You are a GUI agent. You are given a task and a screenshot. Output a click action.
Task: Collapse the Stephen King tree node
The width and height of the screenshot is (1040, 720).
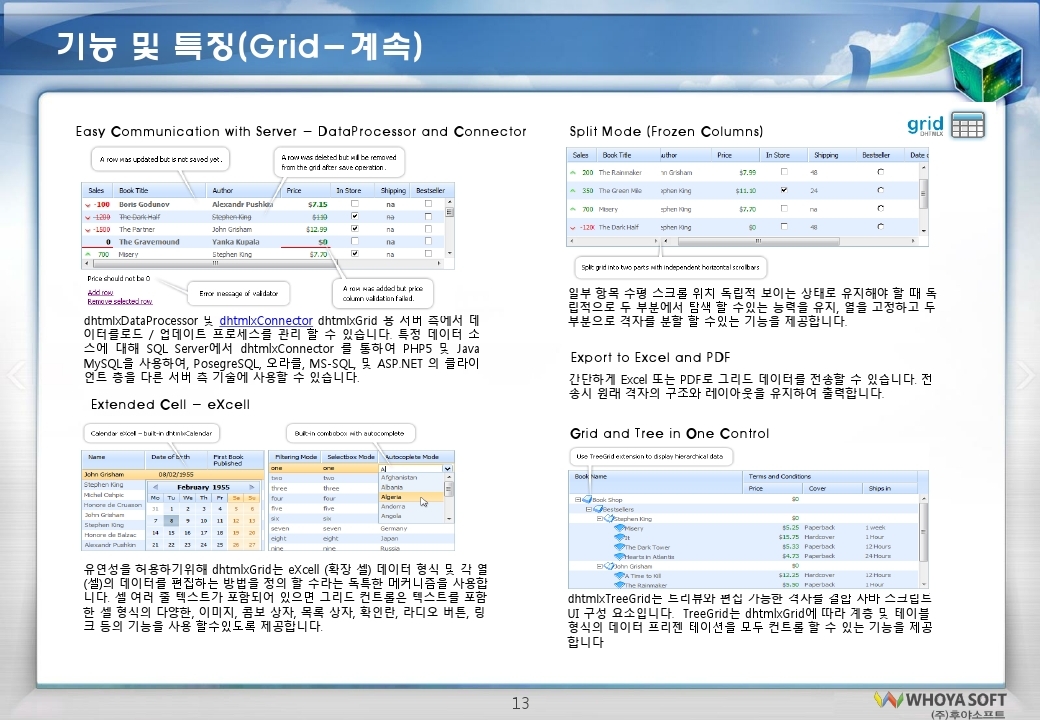(600, 519)
